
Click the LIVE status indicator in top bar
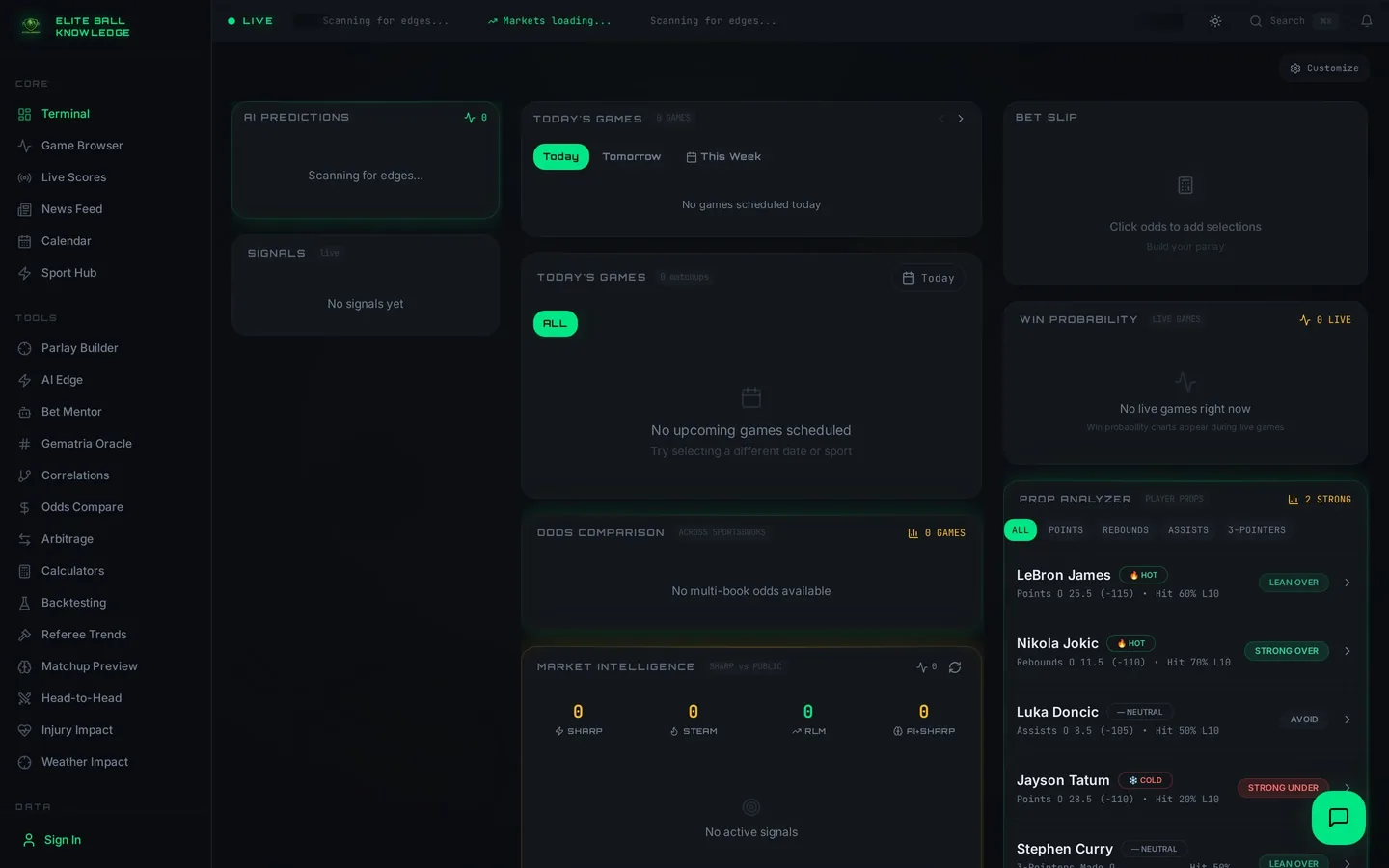click(x=251, y=21)
